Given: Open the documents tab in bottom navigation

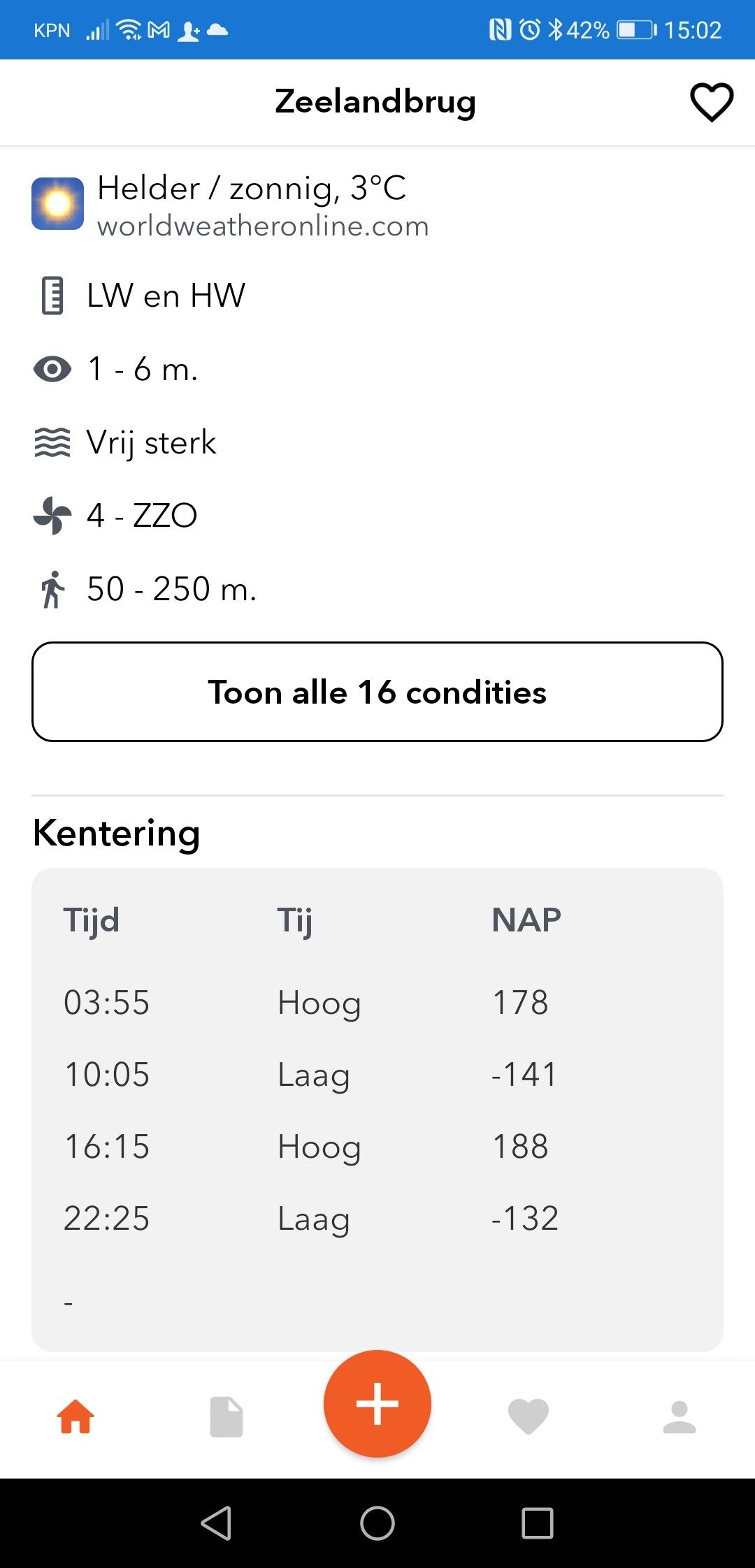Looking at the screenshot, I should click(x=226, y=1417).
